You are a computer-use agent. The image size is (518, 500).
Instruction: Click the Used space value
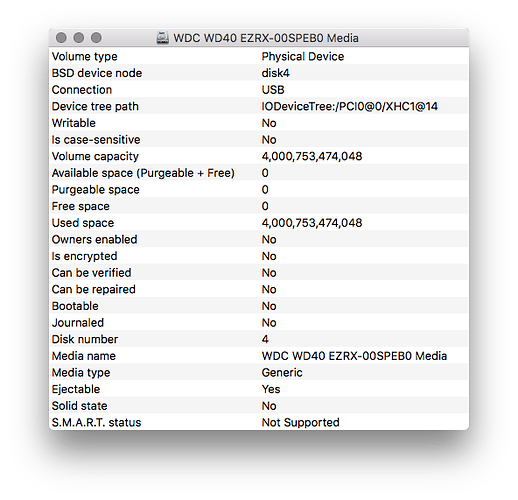[312, 223]
